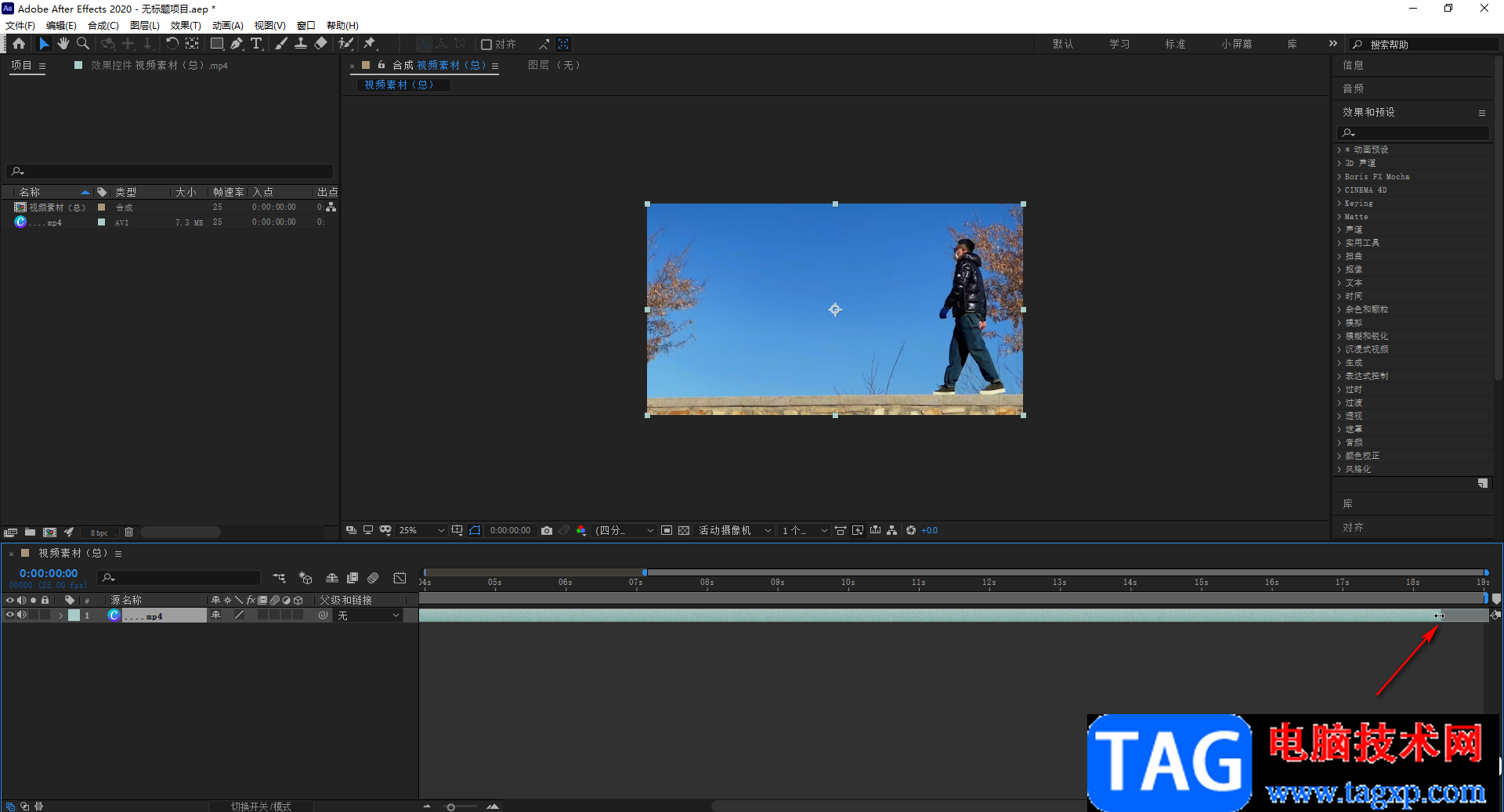This screenshot has width=1504, height=812.
Task: Switch to 效果控件 panel tab
Action: [159, 66]
